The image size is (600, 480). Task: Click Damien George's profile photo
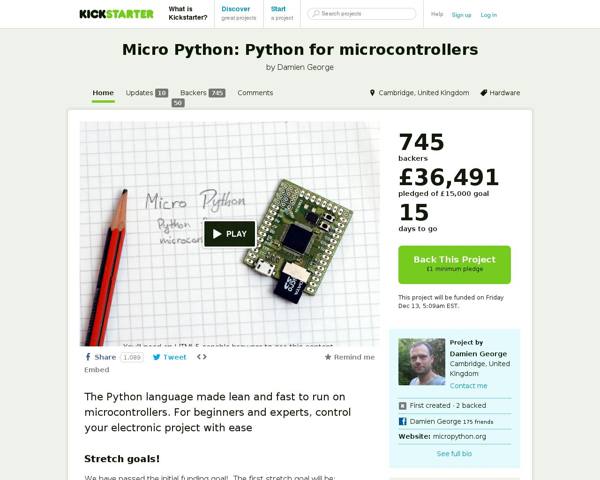[x=421, y=361]
